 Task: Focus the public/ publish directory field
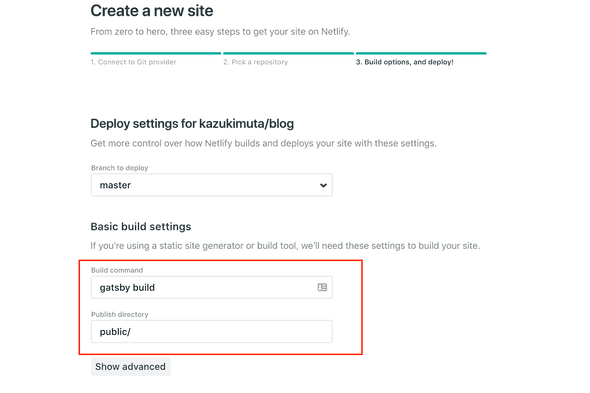click(211, 332)
